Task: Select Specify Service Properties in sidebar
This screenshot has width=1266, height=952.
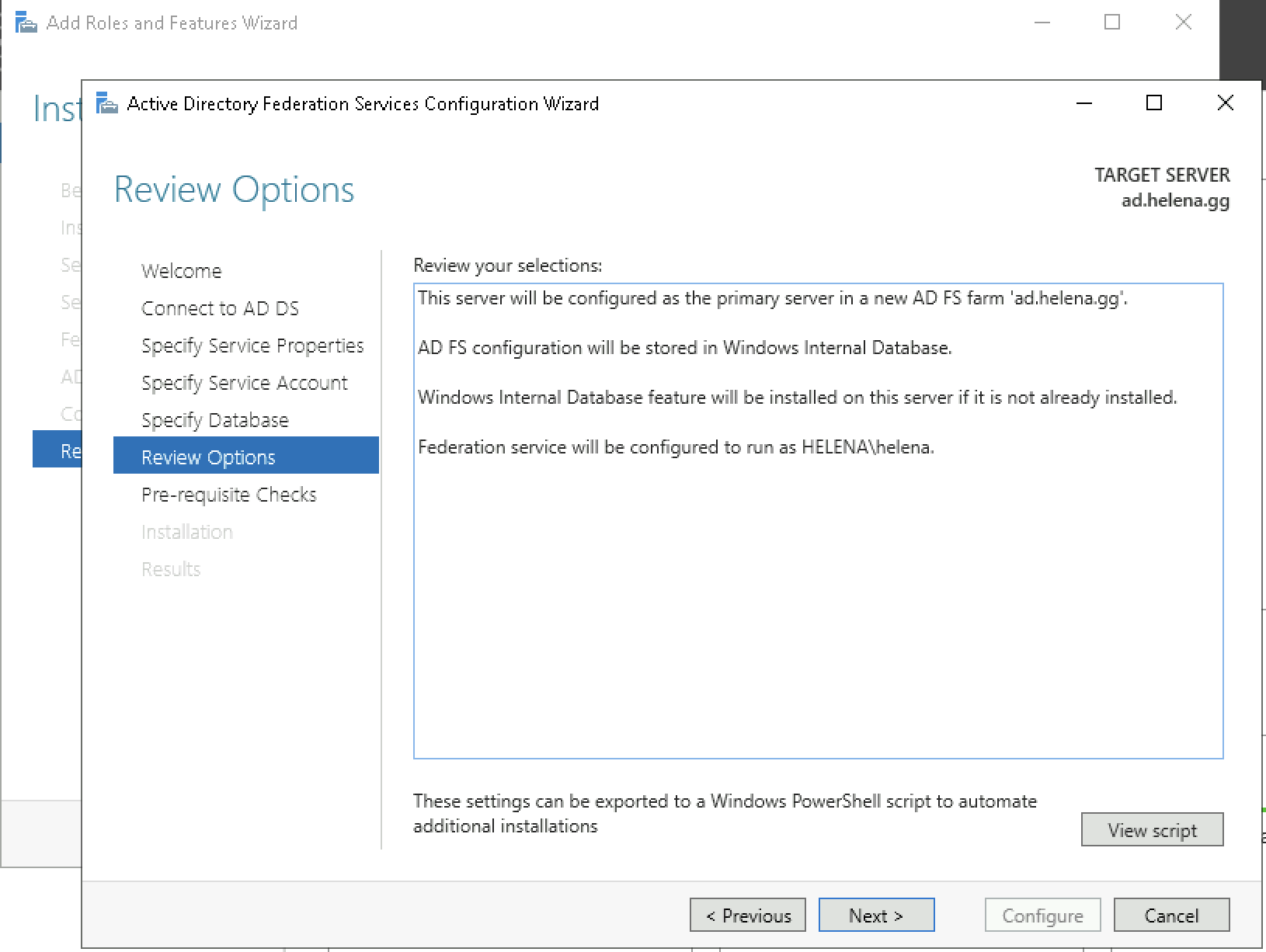Action: click(252, 346)
